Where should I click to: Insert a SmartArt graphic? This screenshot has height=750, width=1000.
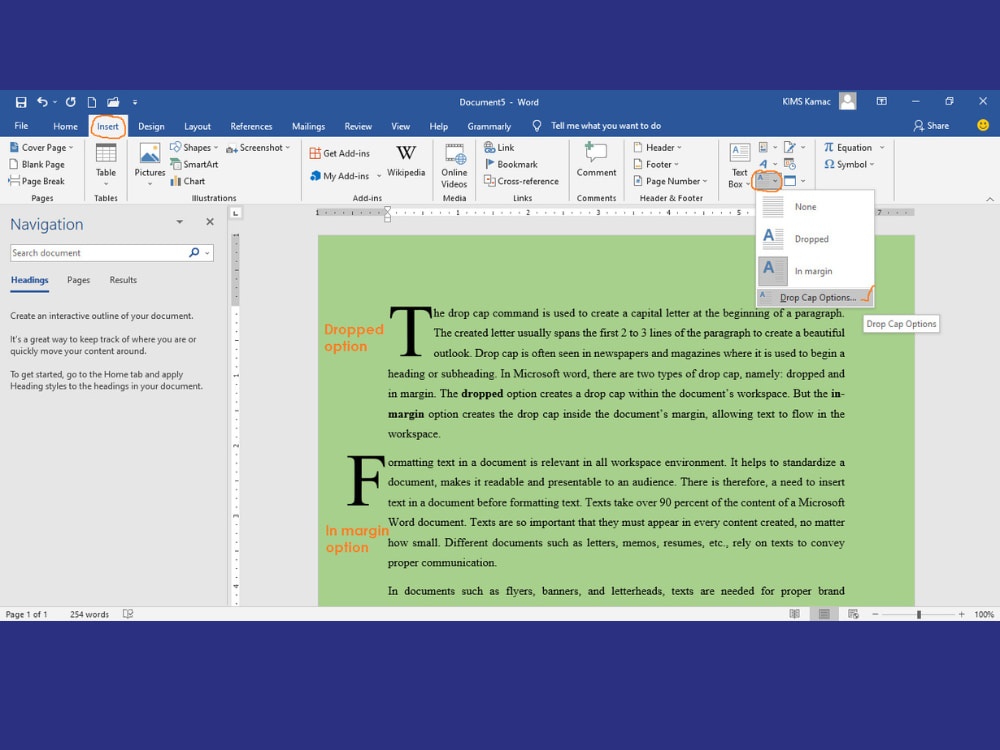[194, 165]
